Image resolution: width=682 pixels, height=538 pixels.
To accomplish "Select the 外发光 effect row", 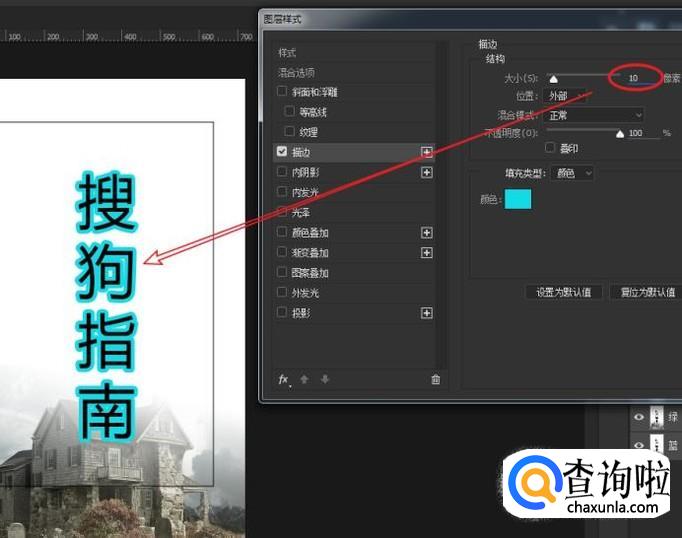I will point(354,293).
